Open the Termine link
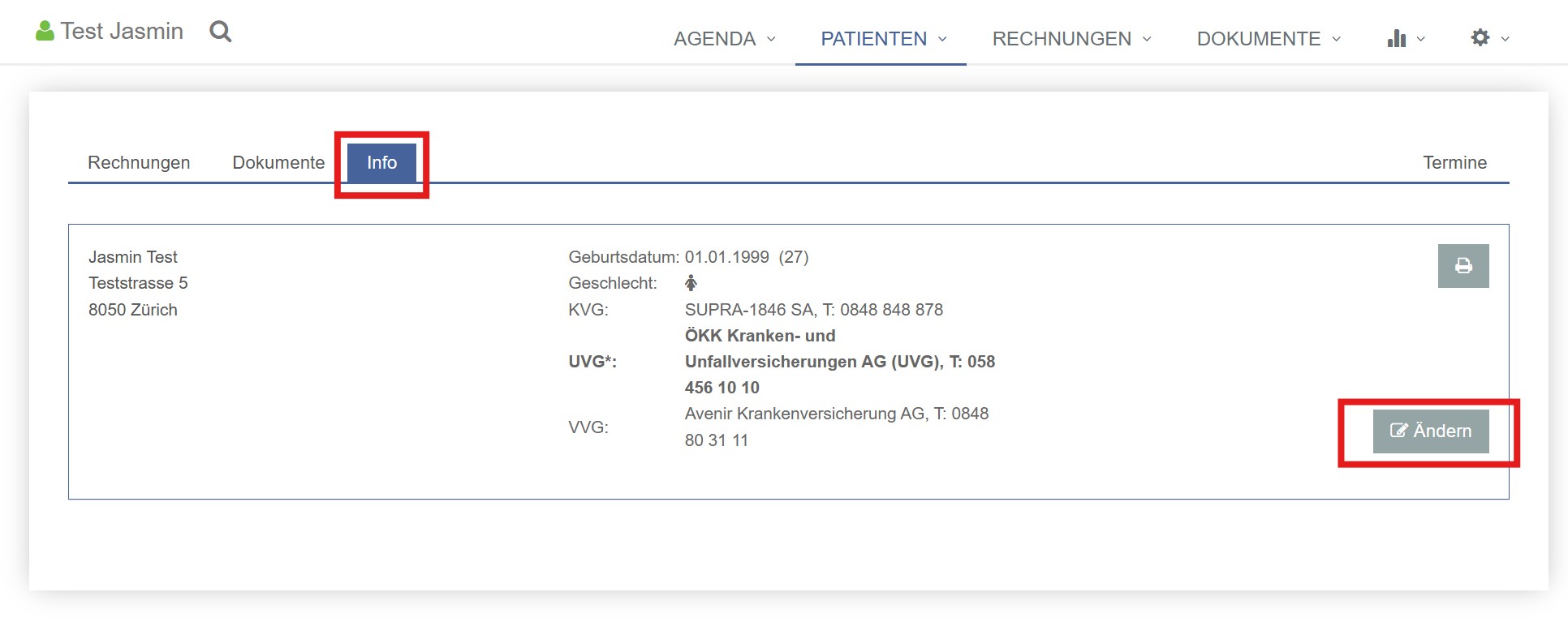The image size is (1568, 618). pyautogui.click(x=1454, y=162)
